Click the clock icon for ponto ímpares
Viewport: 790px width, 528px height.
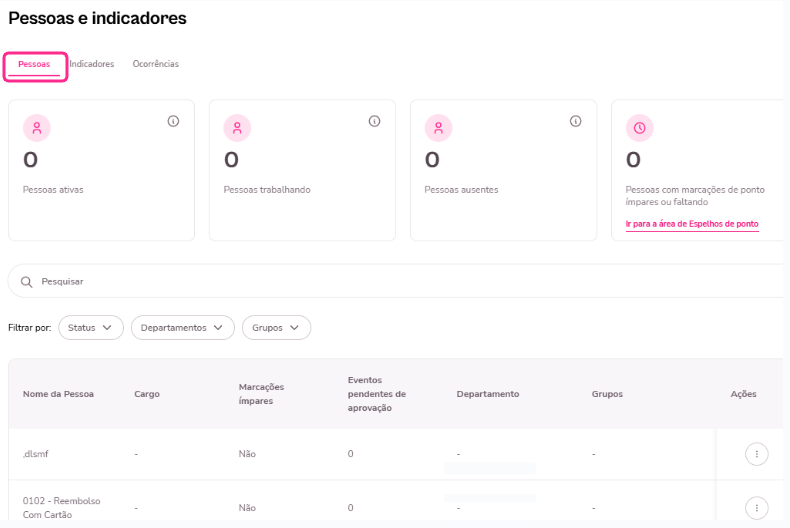639,128
